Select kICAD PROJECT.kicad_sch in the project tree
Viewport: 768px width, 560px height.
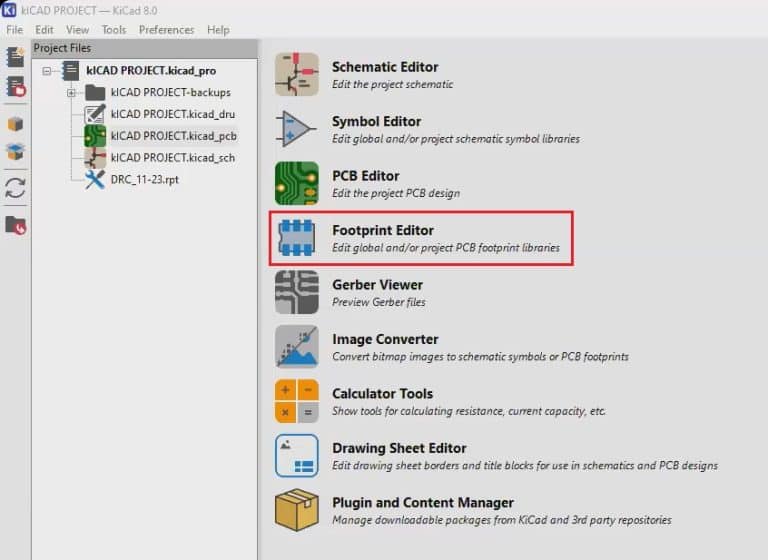click(x=173, y=157)
